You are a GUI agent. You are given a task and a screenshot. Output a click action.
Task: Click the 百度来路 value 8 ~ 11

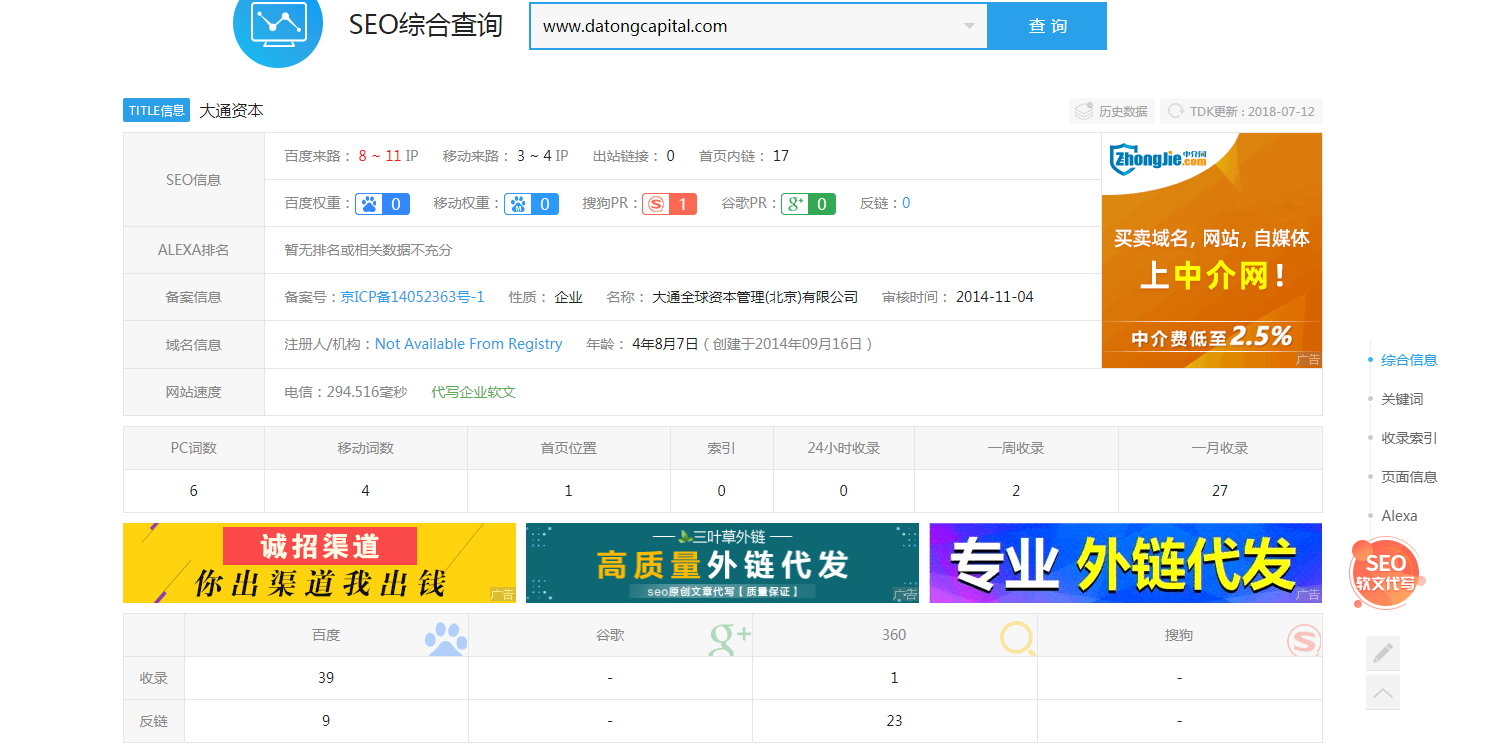click(x=380, y=156)
